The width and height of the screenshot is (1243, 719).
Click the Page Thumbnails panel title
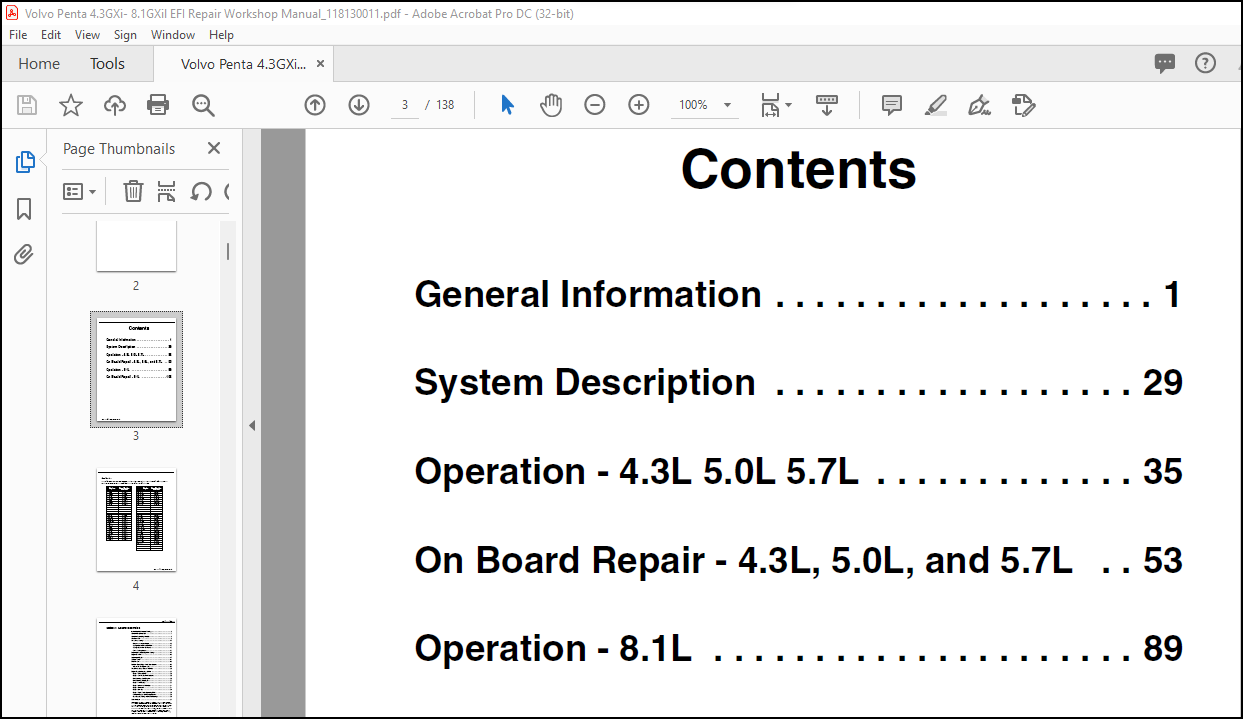(x=119, y=148)
